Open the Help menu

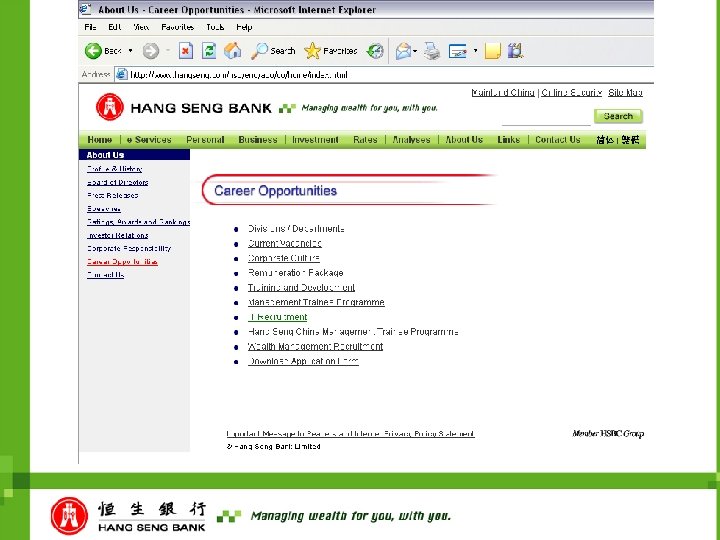[244, 28]
